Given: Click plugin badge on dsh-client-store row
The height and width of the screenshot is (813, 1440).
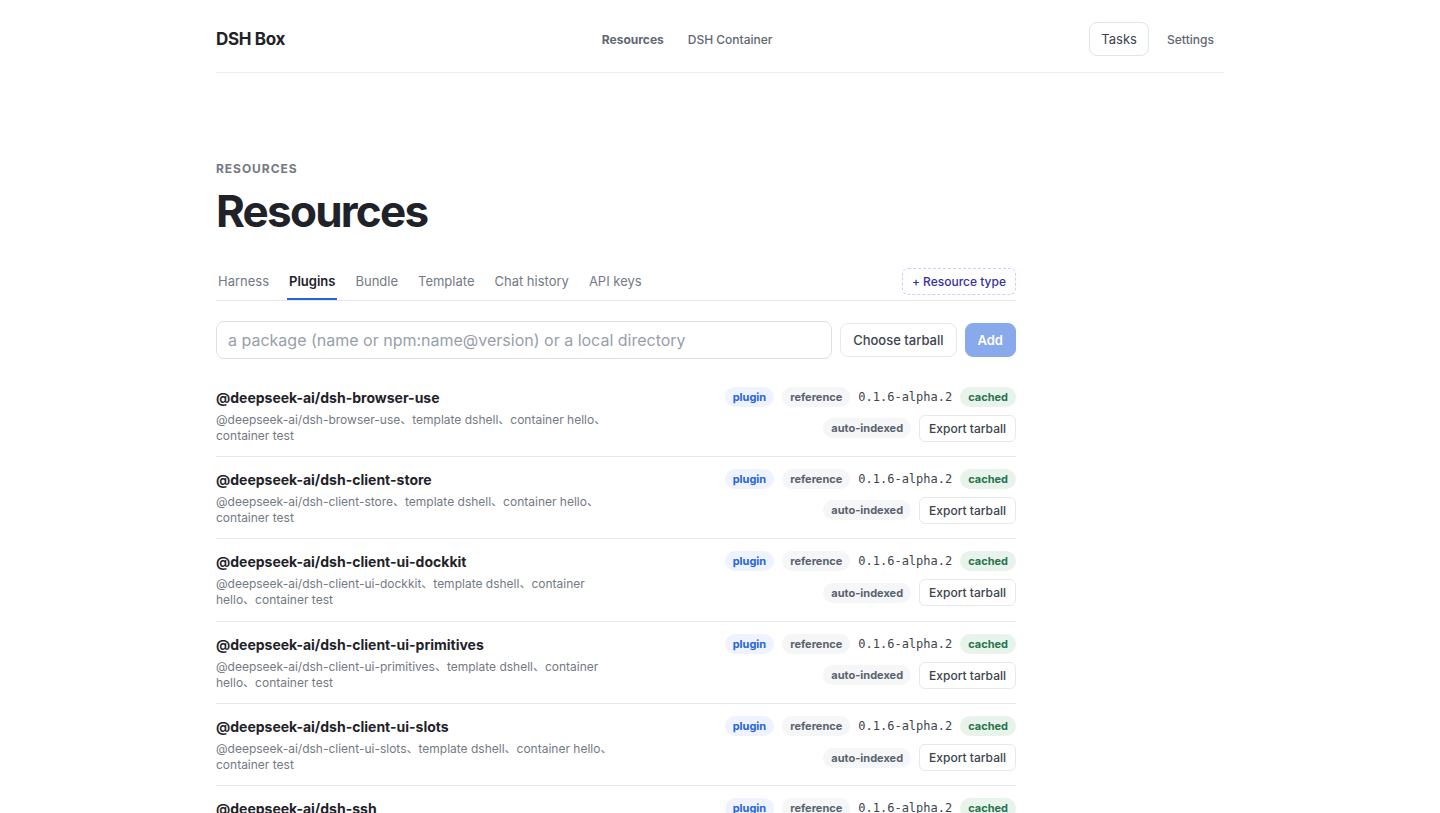Looking at the screenshot, I should [749, 479].
